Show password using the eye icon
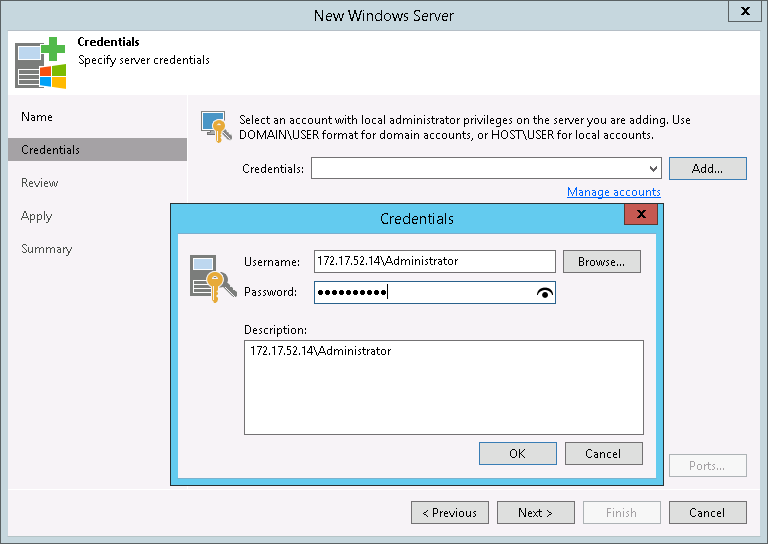Viewport: 768px width, 544px height. pos(545,293)
